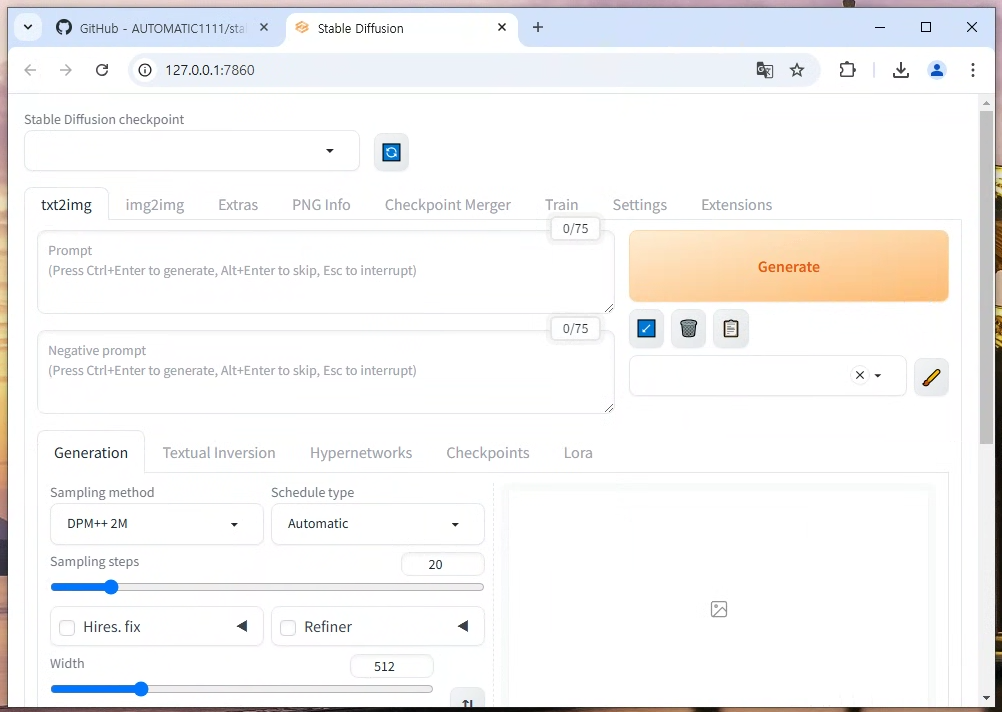Open the Chrome profile avatar
Screen dimensions: 1002x712
point(937,70)
